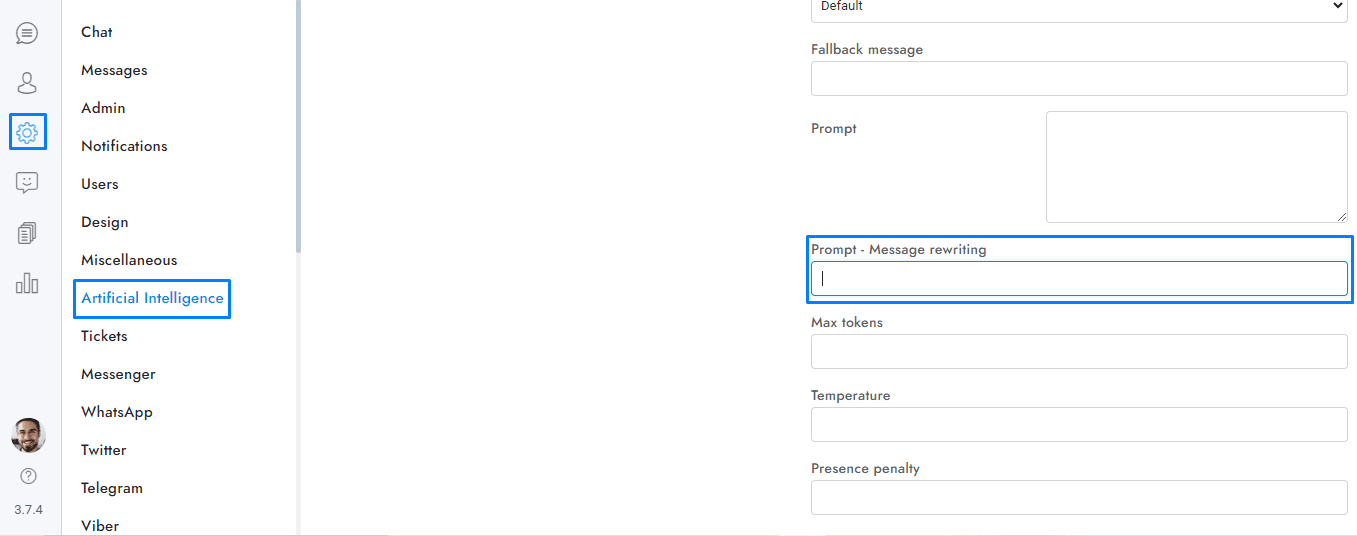Open the articles documents icon
Image resolution: width=1357 pixels, height=536 pixels.
27,233
